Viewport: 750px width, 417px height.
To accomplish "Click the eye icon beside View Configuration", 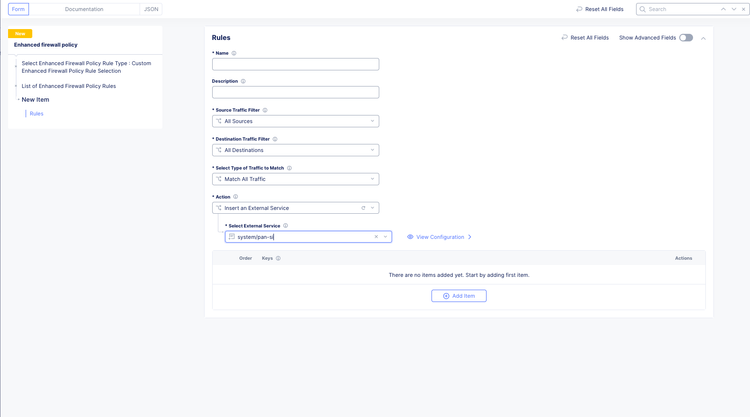I will coord(410,237).
